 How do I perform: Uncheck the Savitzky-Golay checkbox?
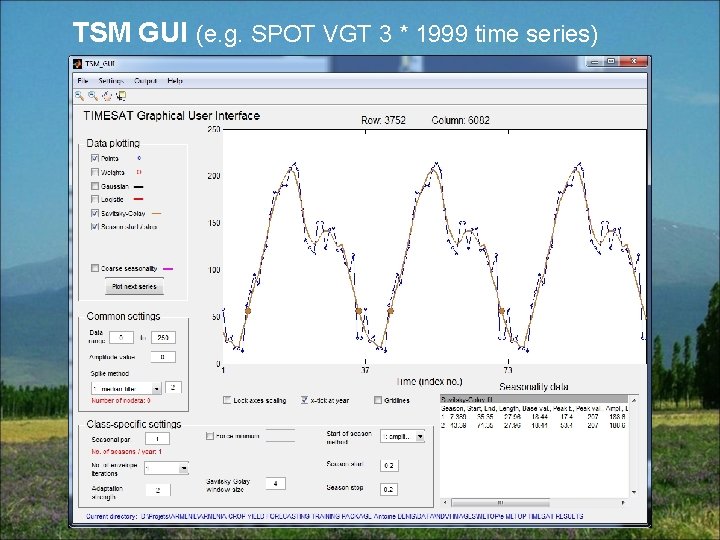pos(95,213)
